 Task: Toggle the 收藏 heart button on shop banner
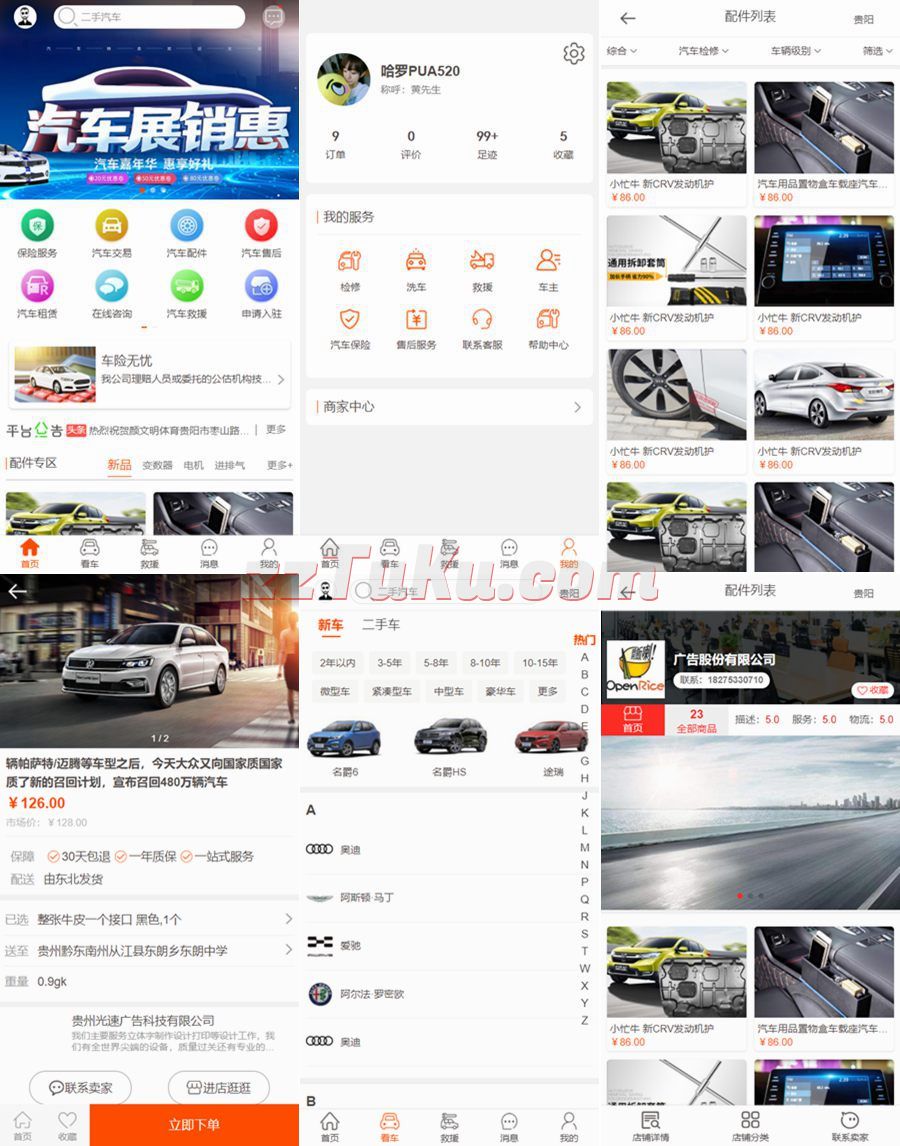pos(872,690)
